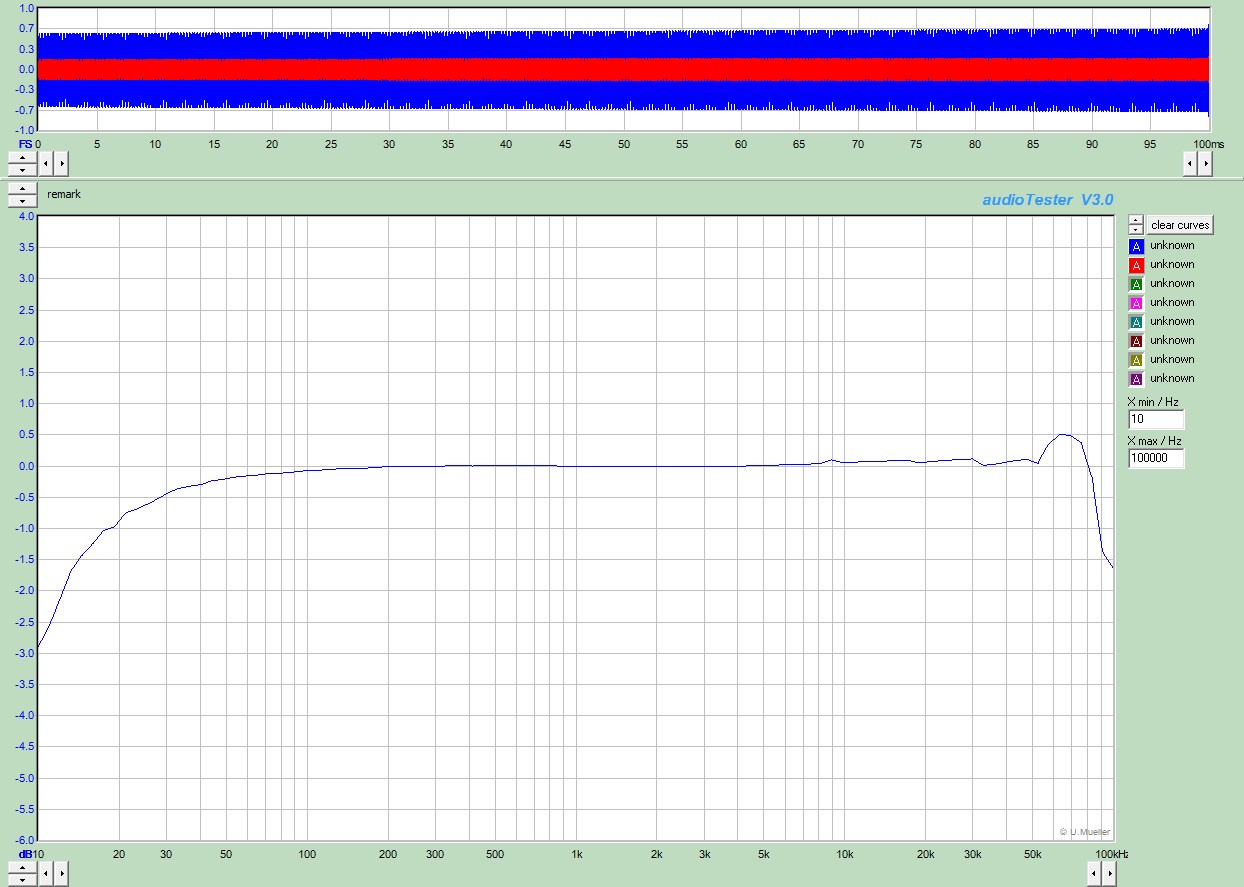The width and height of the screenshot is (1244, 887).
Task: Click the X max / Hz label
Action: pos(1154,441)
